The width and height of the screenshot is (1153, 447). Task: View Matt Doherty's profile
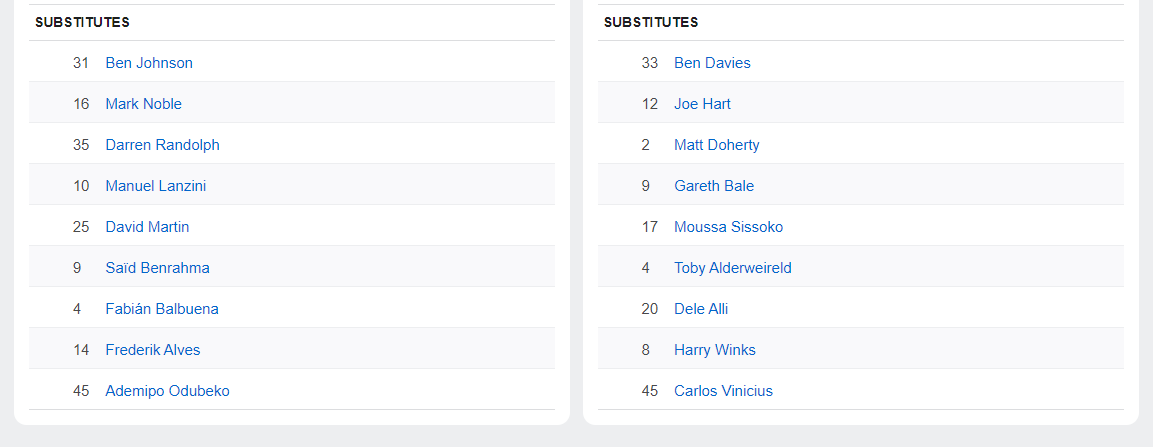[x=716, y=145]
